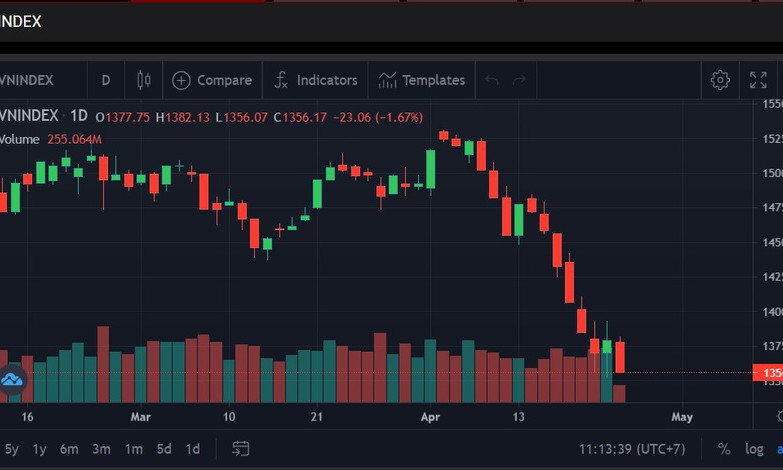Screen dimensions: 783x470
Task: Toggle log scale mode
Action: pyautogui.click(x=754, y=449)
